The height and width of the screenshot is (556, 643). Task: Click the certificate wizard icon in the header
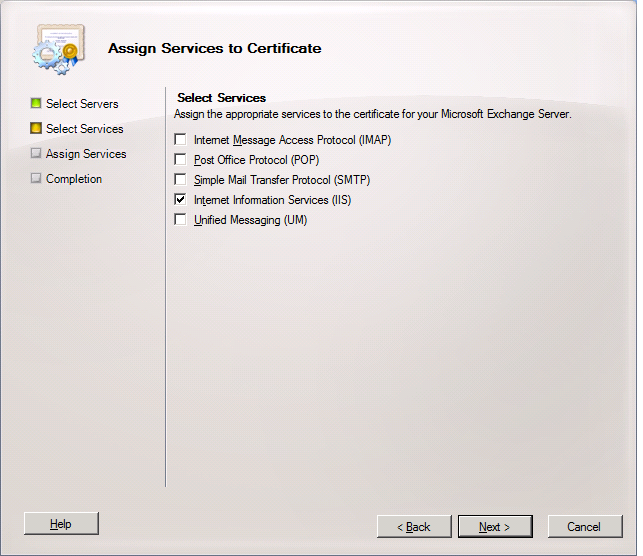tap(57, 48)
